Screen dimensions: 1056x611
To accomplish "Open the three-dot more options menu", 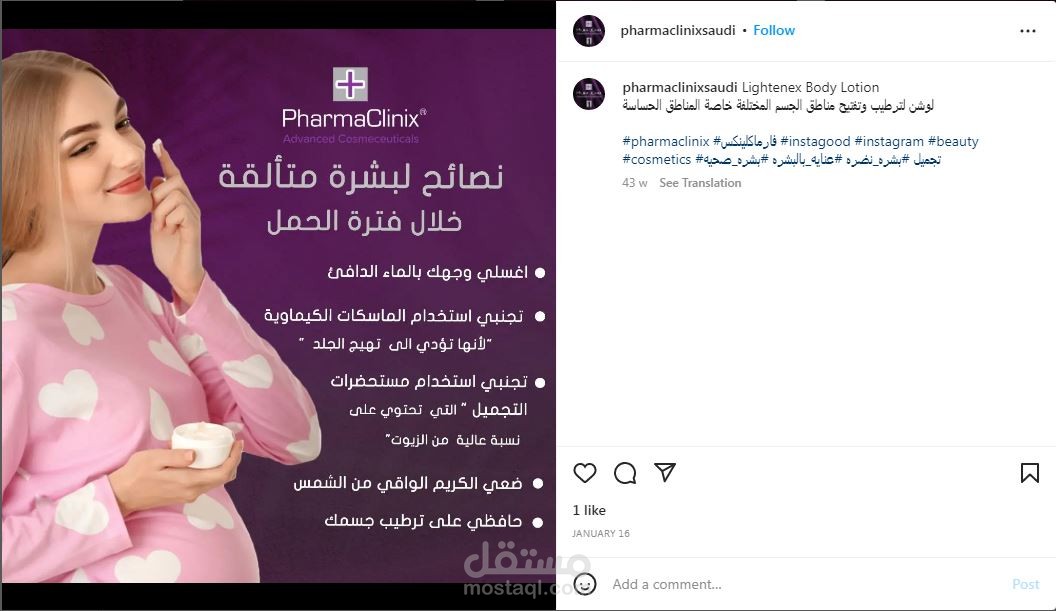I will 1028,31.
